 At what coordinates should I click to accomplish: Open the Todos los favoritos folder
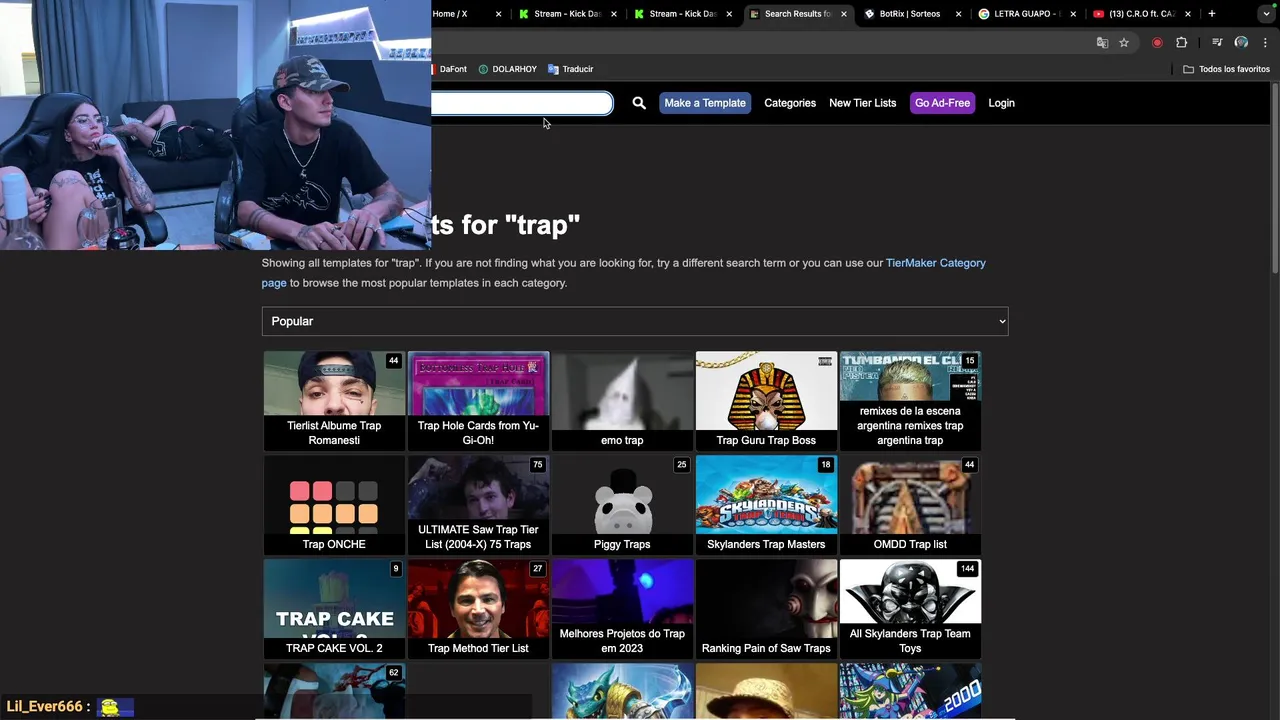1226,69
